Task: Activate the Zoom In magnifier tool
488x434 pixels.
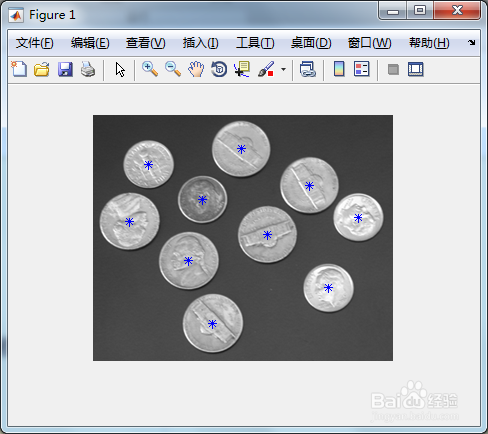Action: [150, 69]
